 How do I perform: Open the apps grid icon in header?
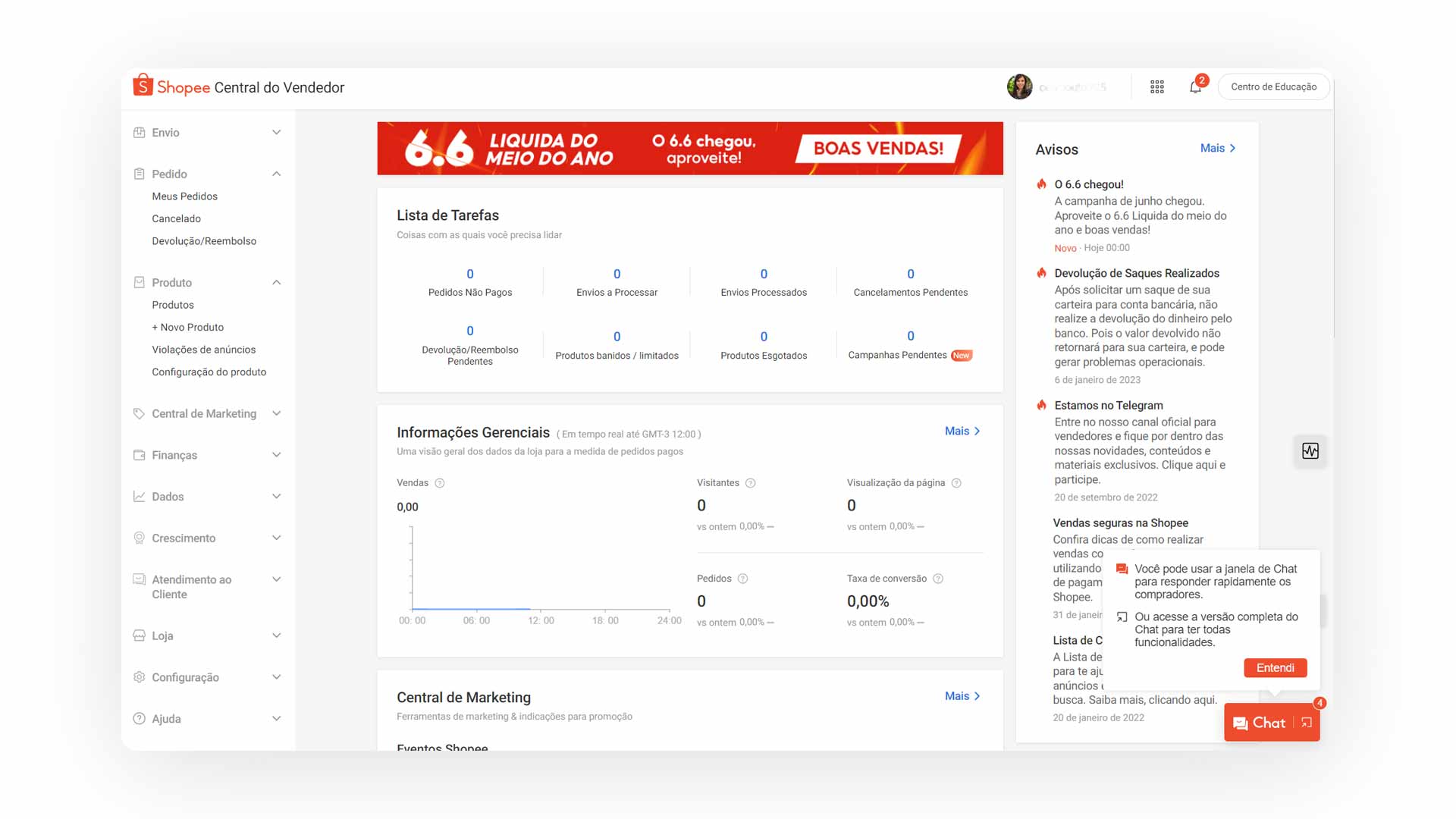pos(1156,87)
